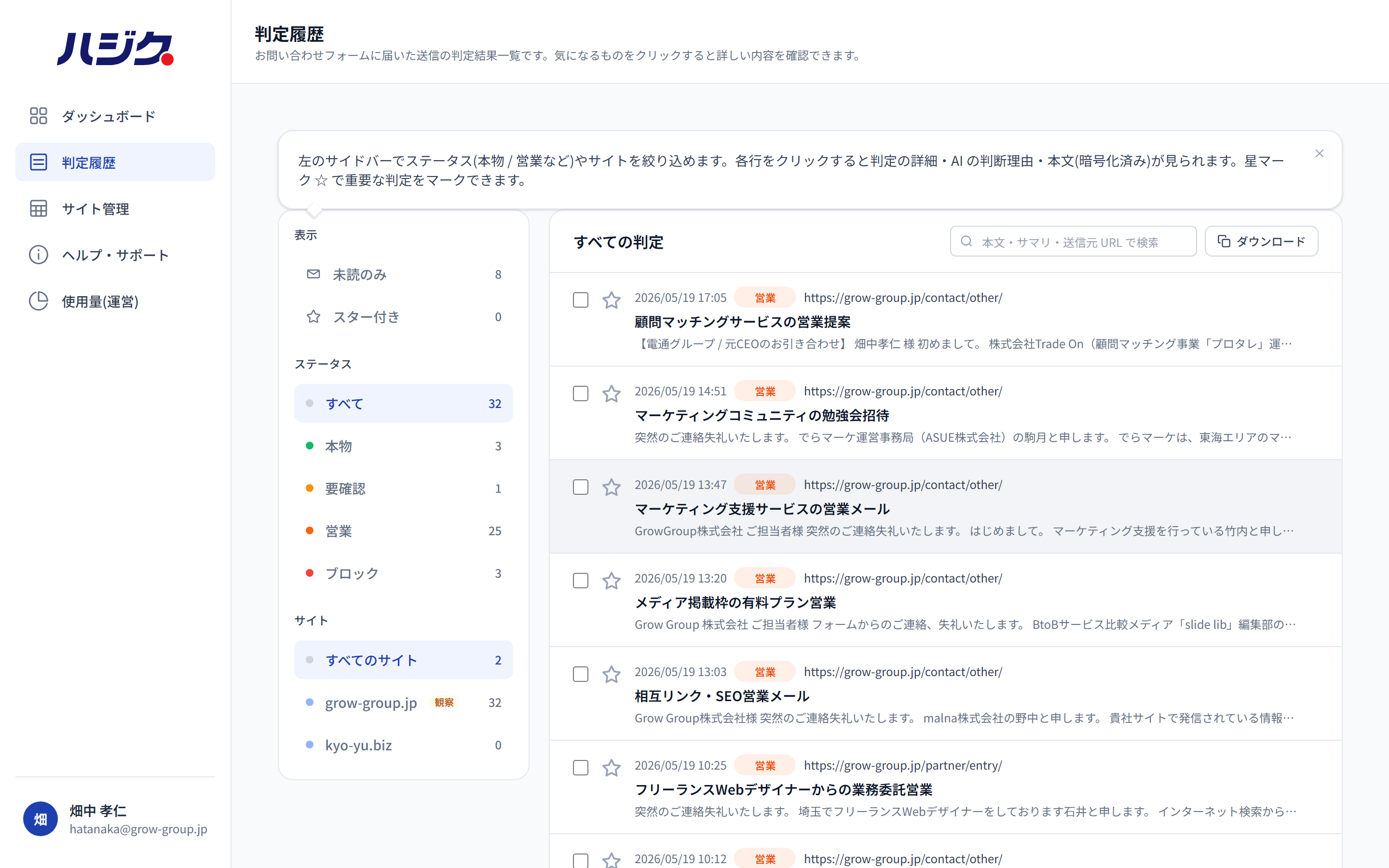Click the usage pie chart icon
Image resolution: width=1389 pixels, height=868 pixels.
pyautogui.click(x=39, y=301)
